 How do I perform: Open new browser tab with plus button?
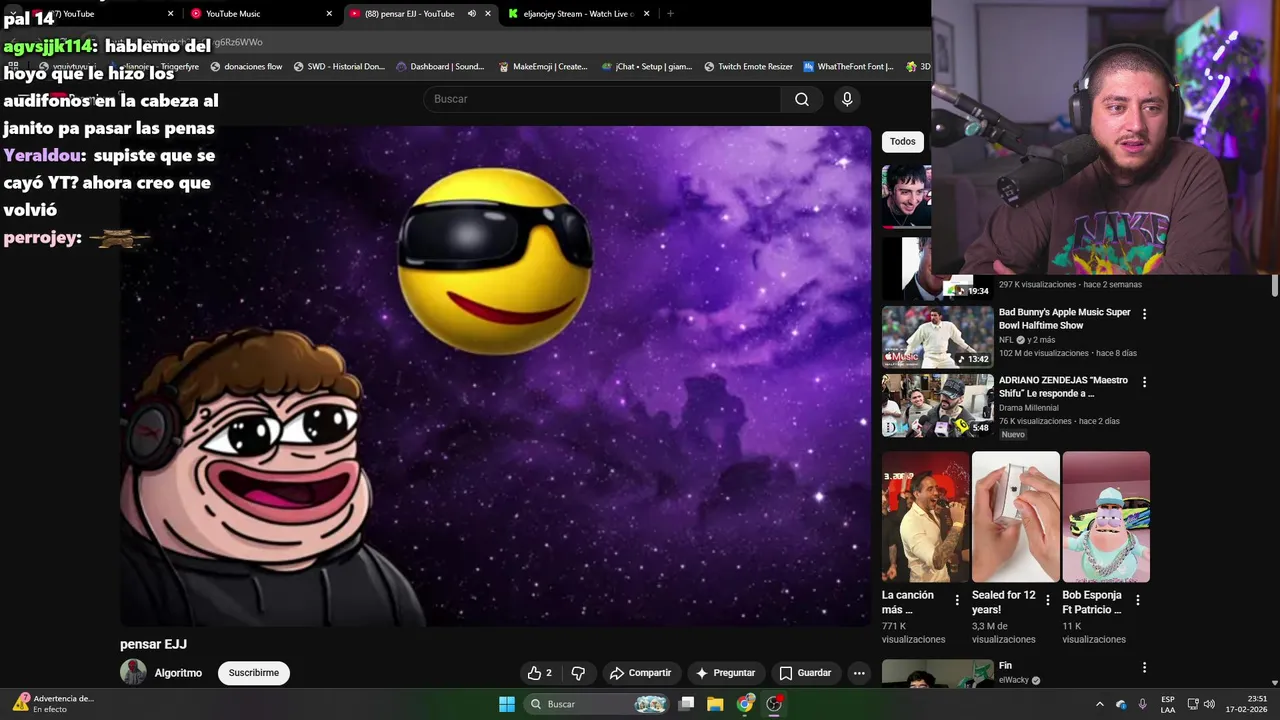[670, 14]
